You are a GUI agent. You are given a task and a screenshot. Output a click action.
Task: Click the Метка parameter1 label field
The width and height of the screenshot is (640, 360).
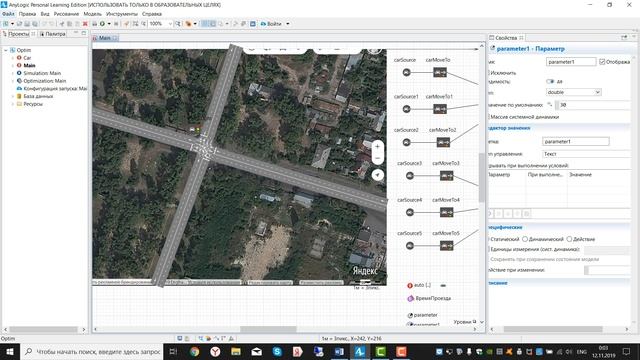[x=576, y=142]
